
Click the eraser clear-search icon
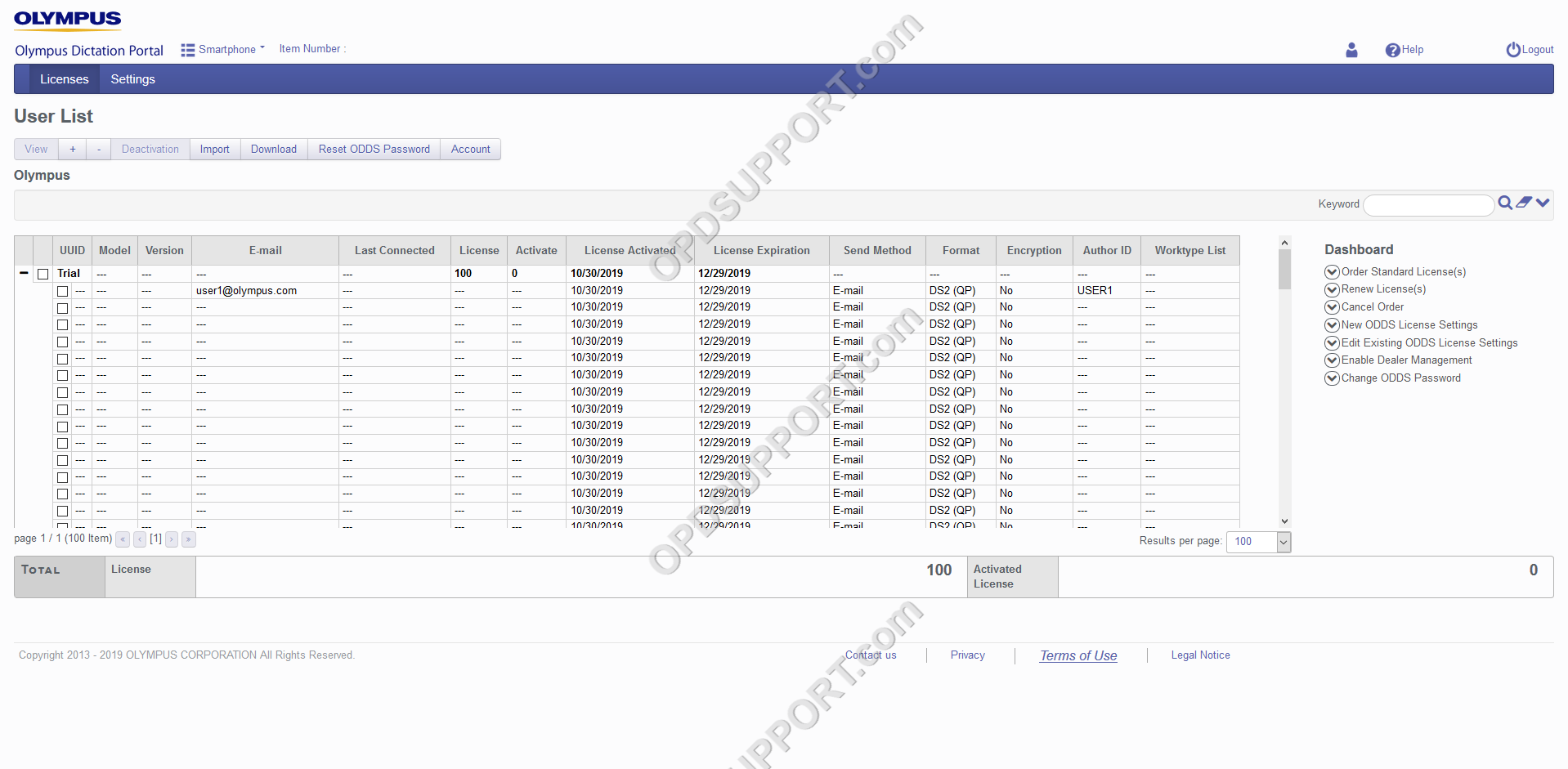[x=1524, y=203]
